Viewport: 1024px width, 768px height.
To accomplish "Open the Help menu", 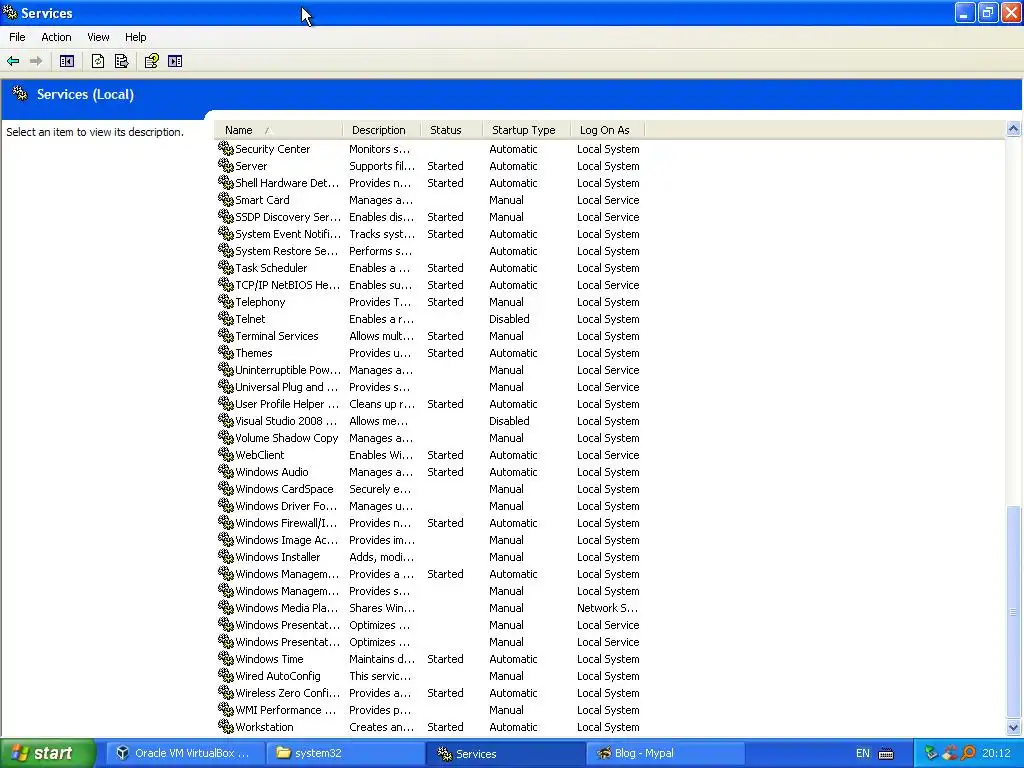I will pos(136,37).
